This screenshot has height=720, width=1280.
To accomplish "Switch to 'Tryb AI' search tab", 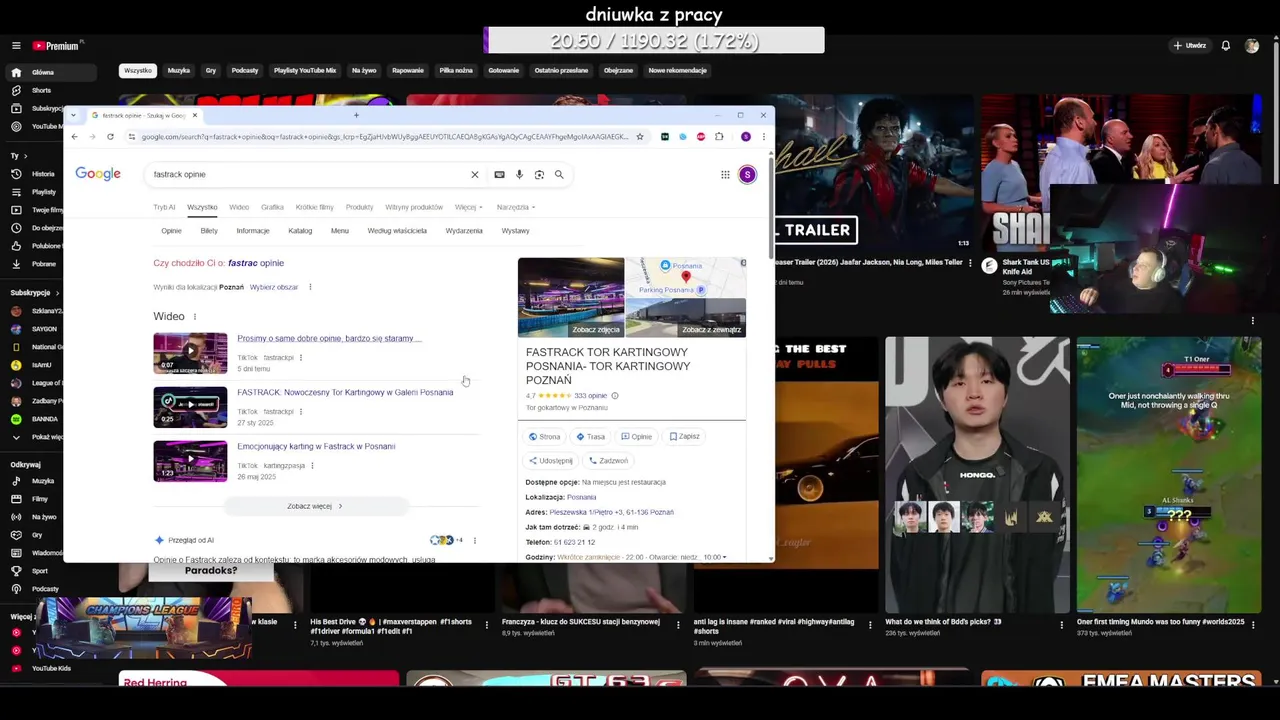I will click(x=164, y=207).
